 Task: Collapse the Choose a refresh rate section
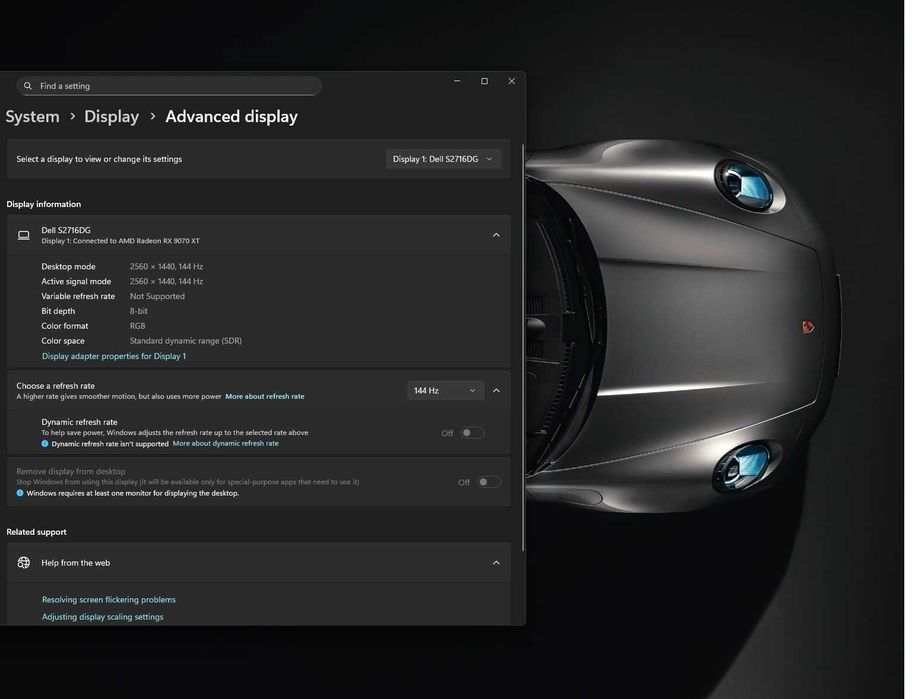click(x=496, y=391)
